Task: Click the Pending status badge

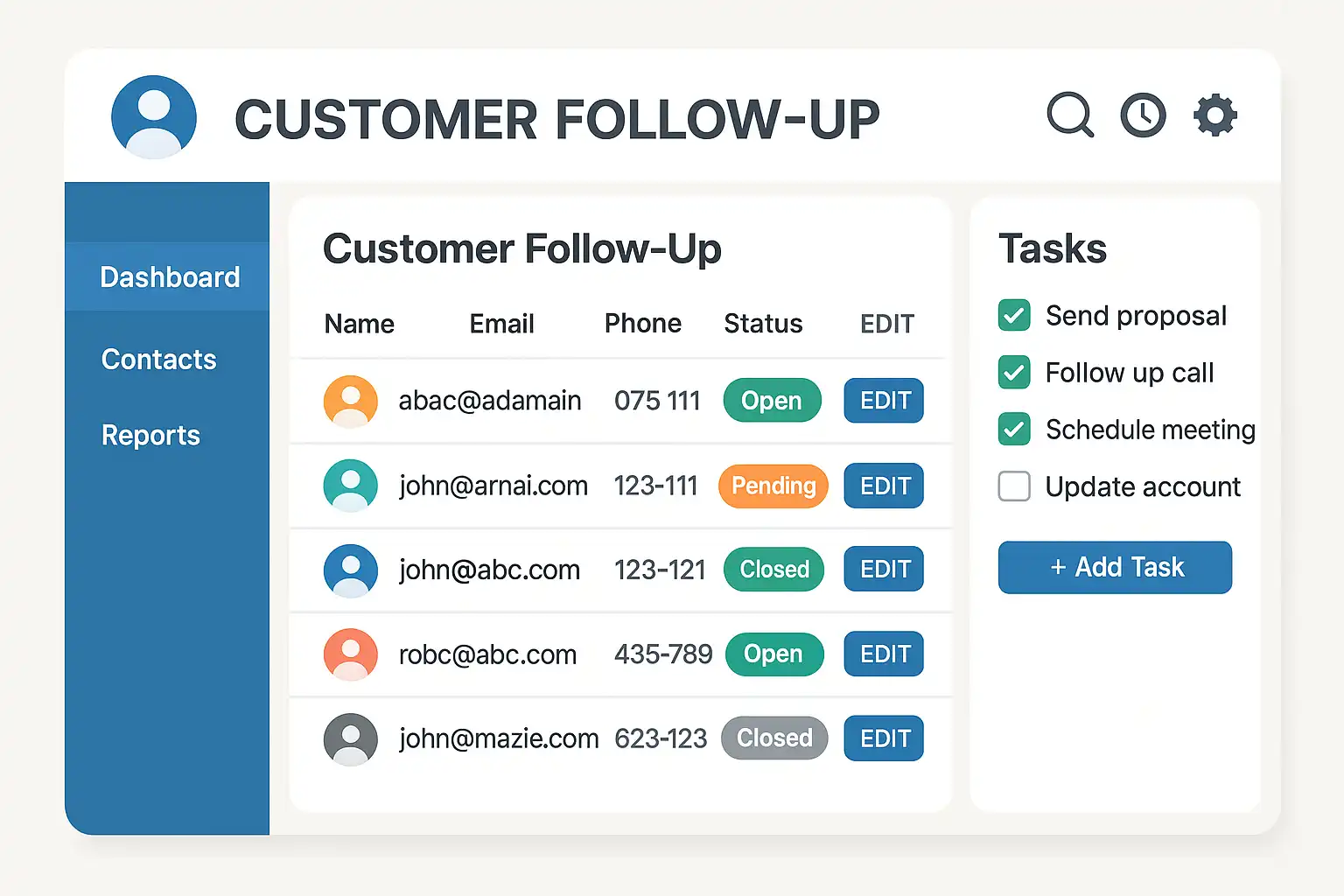Action: click(x=773, y=486)
